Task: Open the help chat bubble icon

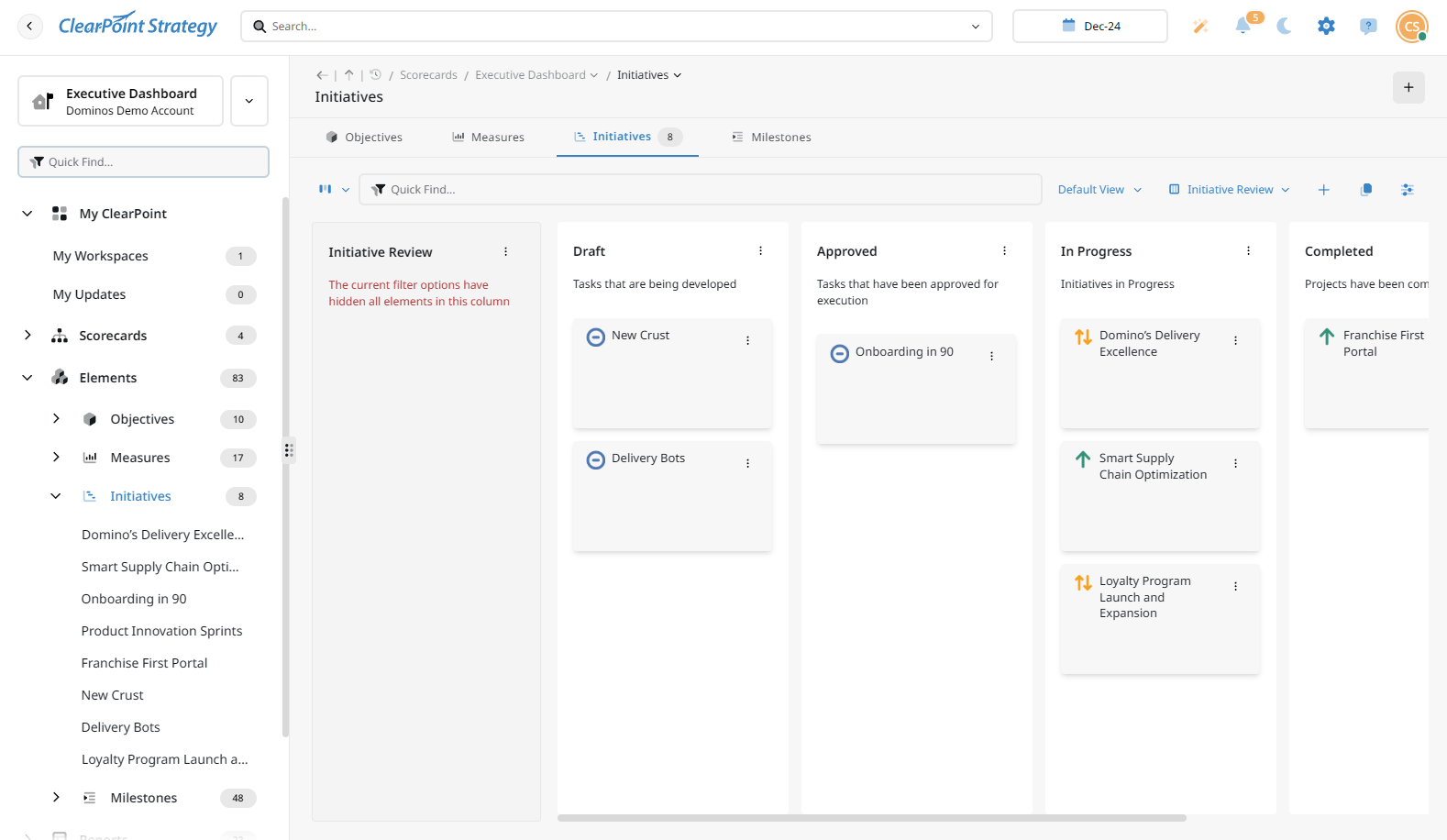Action: coord(1368,27)
